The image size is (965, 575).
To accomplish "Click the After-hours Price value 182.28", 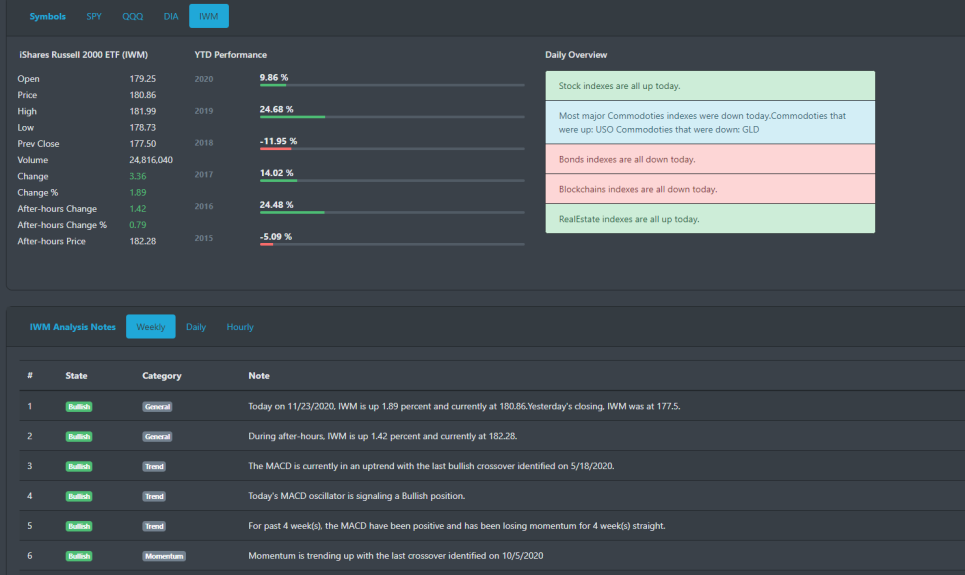I will click(x=143, y=241).
